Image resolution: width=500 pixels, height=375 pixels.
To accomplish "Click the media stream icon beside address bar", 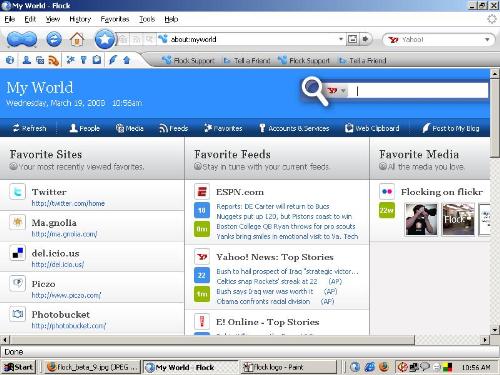I will [x=352, y=39].
